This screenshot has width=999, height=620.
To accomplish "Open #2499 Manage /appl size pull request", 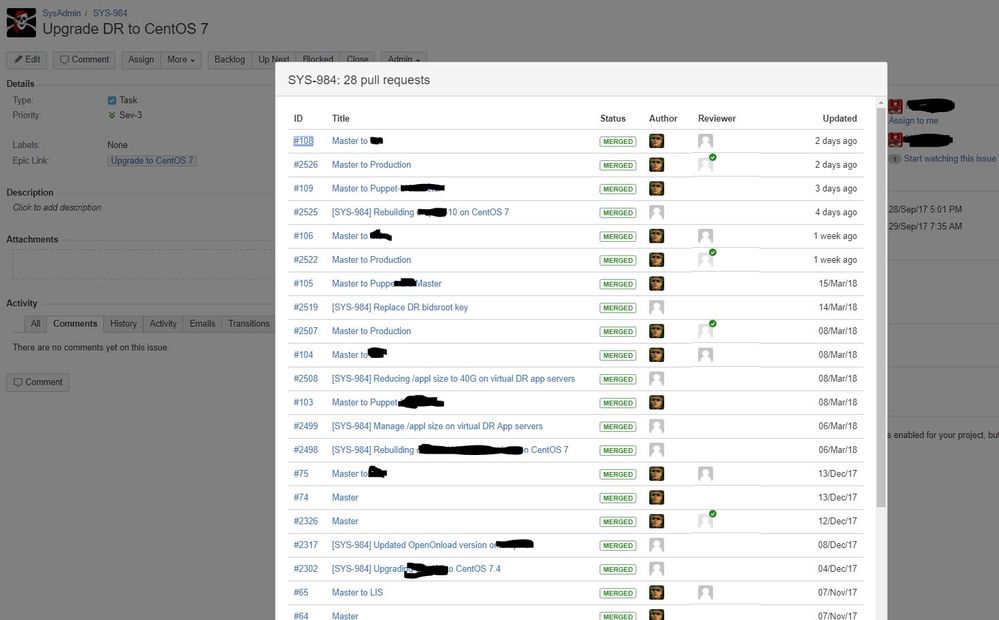I will pos(437,426).
